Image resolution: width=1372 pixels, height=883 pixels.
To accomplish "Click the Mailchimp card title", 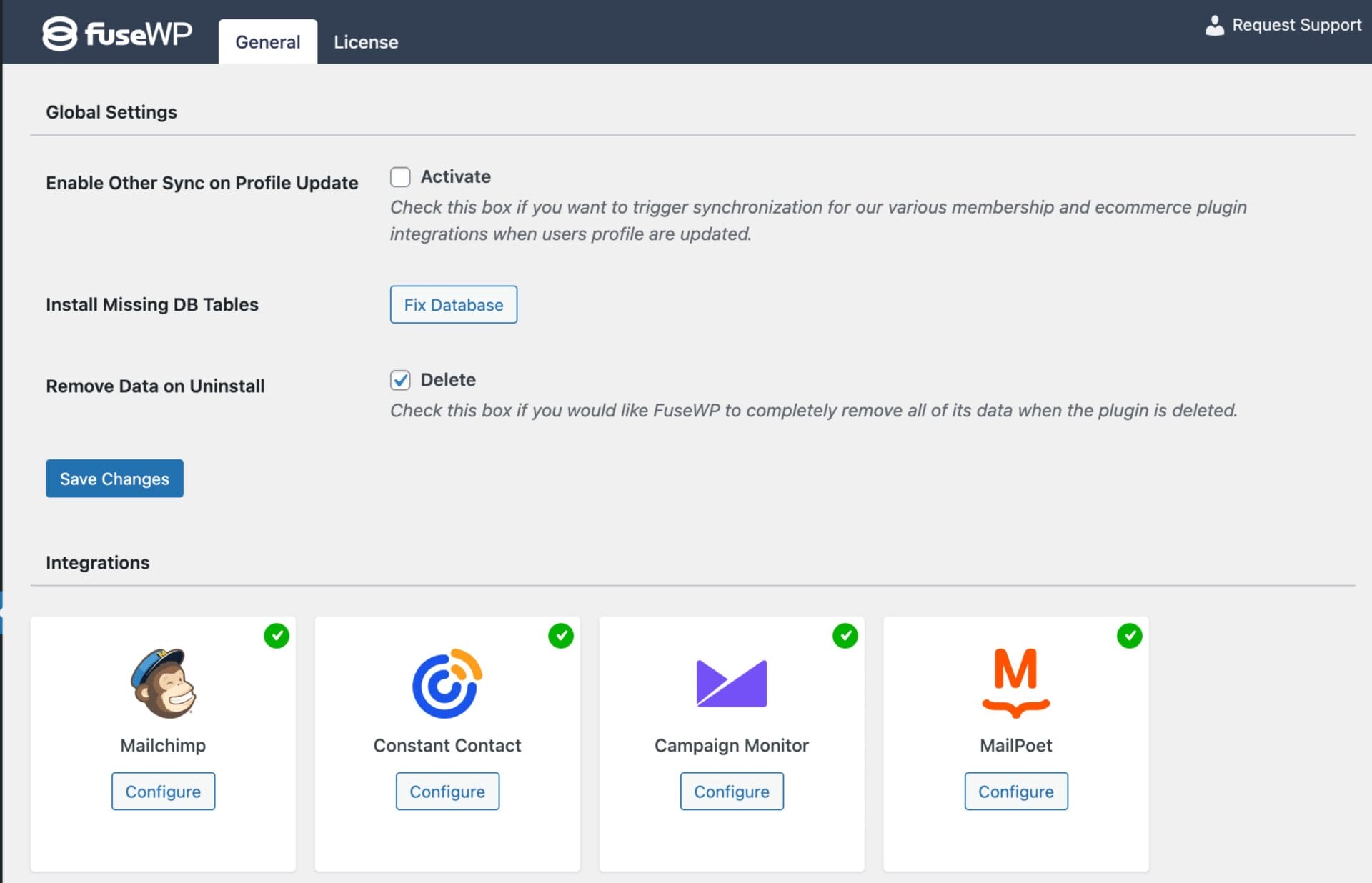I will pyautogui.click(x=163, y=745).
